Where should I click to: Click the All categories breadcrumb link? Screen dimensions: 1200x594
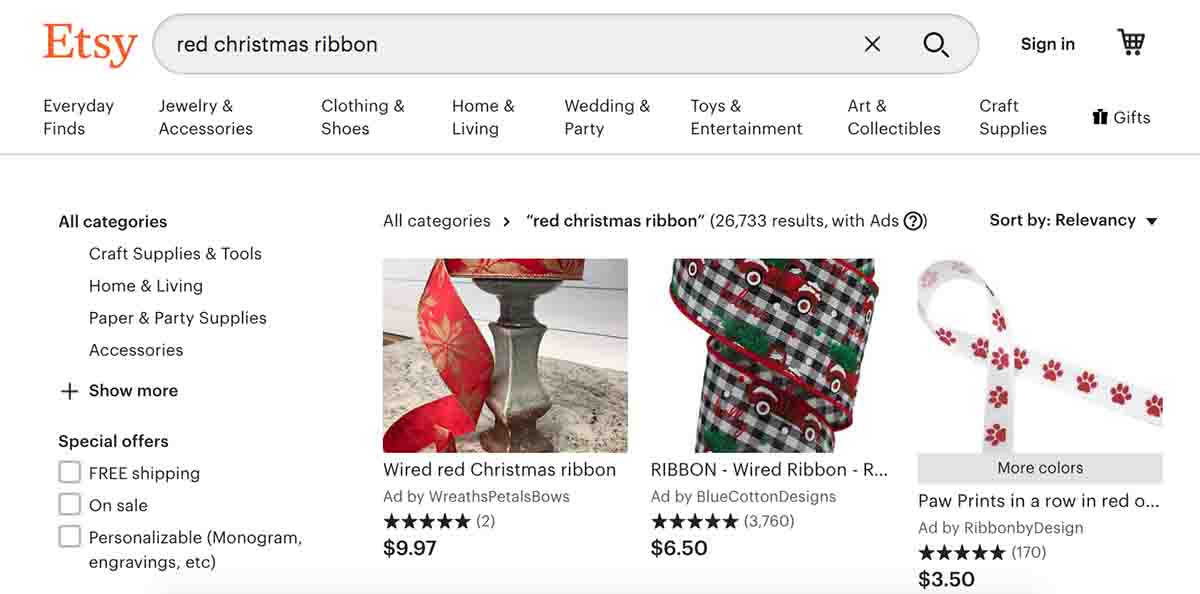tap(437, 221)
